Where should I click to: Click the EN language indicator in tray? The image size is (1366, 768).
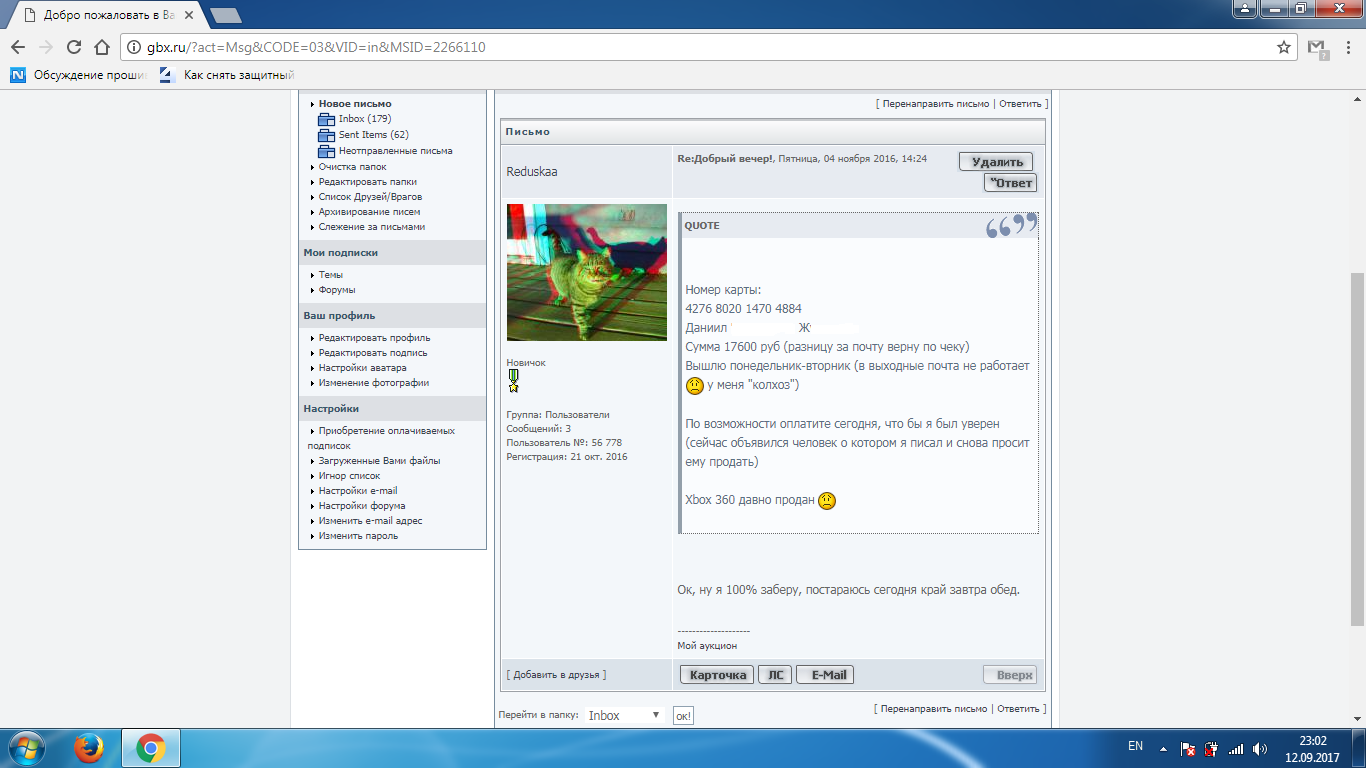coord(1135,746)
